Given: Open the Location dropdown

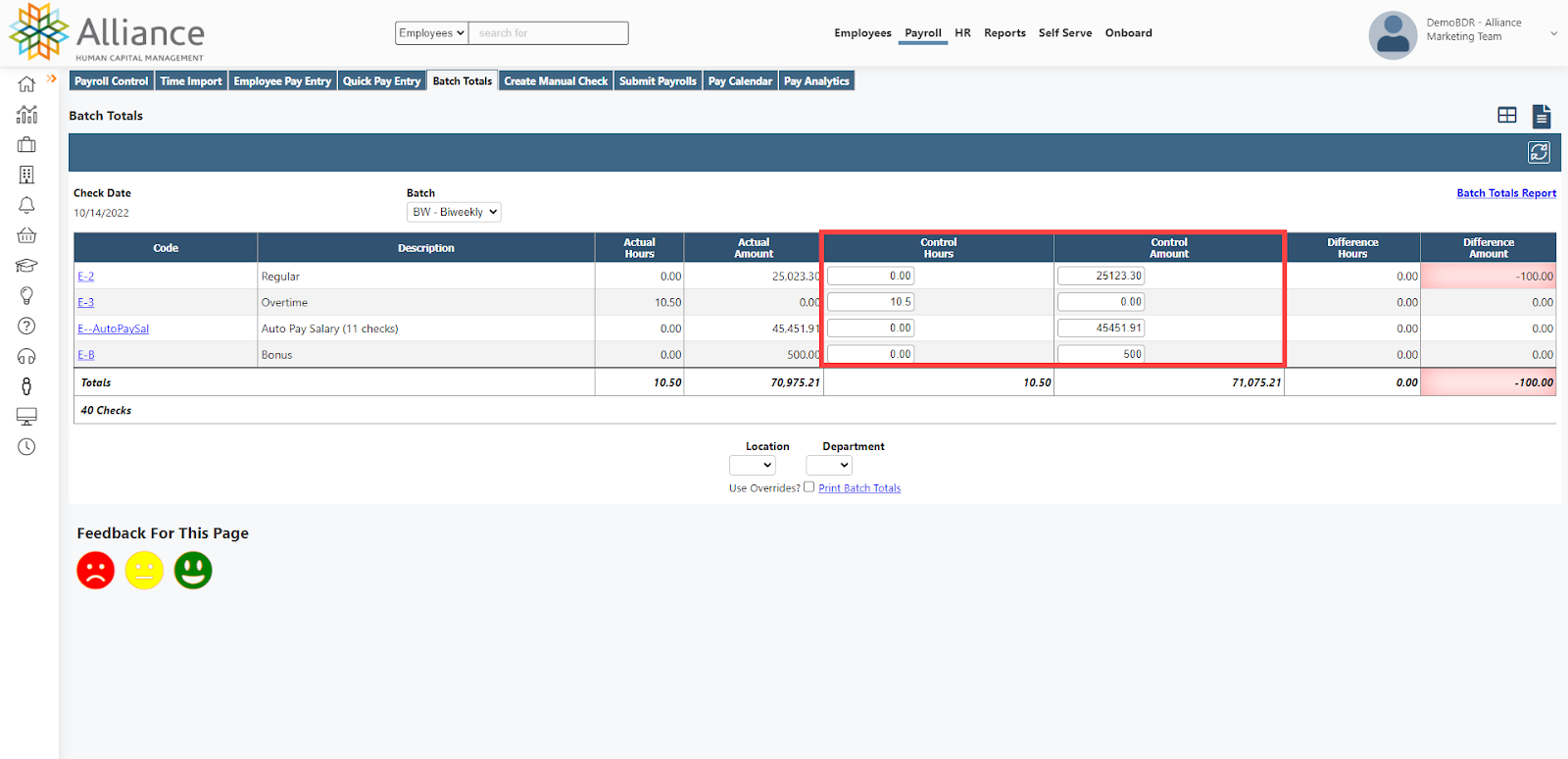Looking at the screenshot, I should (753, 466).
